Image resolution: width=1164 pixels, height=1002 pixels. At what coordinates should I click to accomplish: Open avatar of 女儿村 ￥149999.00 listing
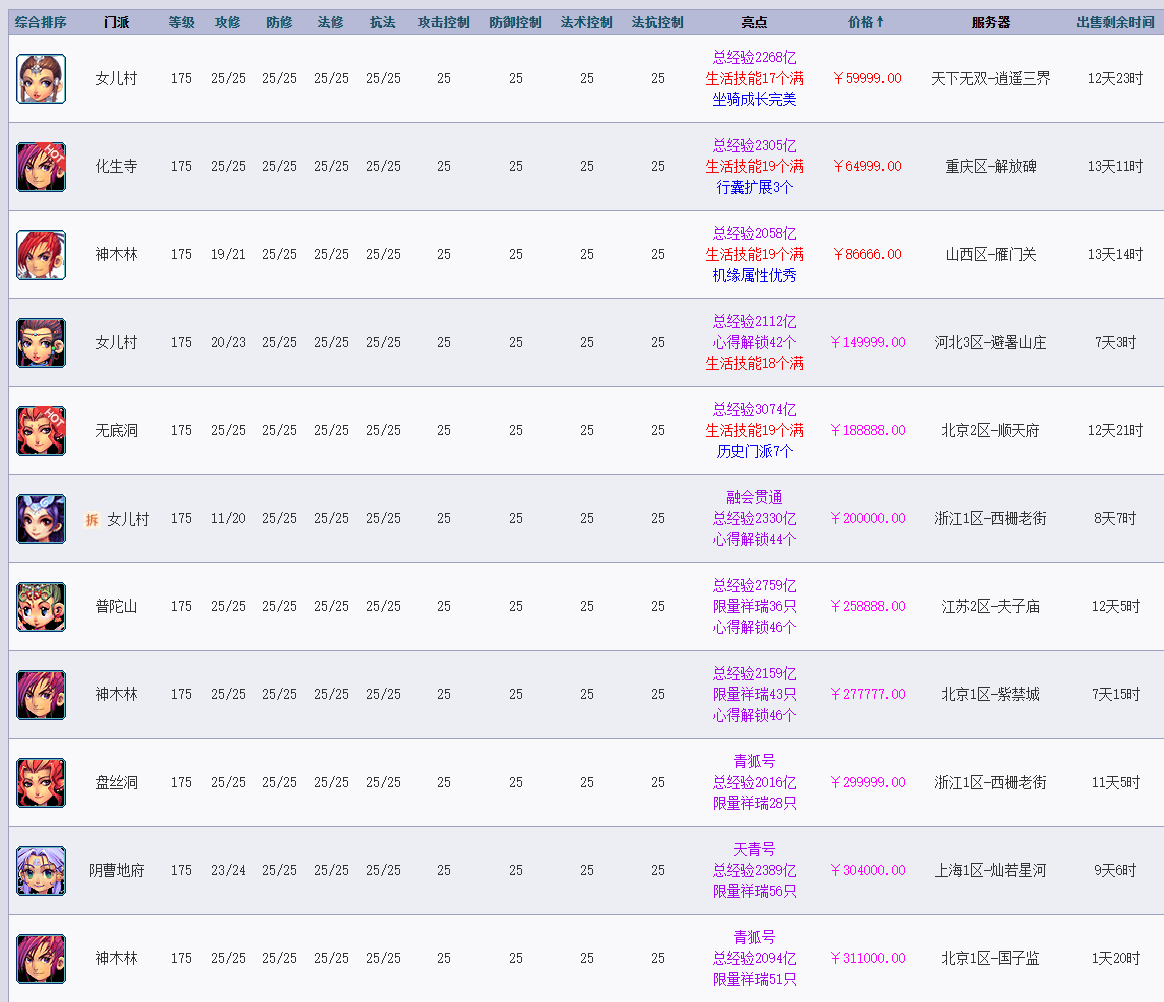(41, 343)
